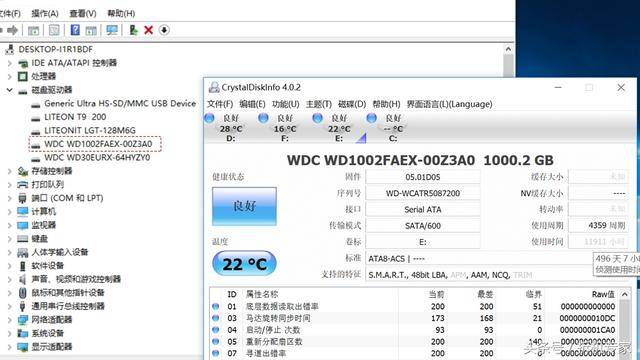The width and height of the screenshot is (640, 360).
Task: Click the 鼠标和其他指针设备 mouse icon
Action: (23, 293)
